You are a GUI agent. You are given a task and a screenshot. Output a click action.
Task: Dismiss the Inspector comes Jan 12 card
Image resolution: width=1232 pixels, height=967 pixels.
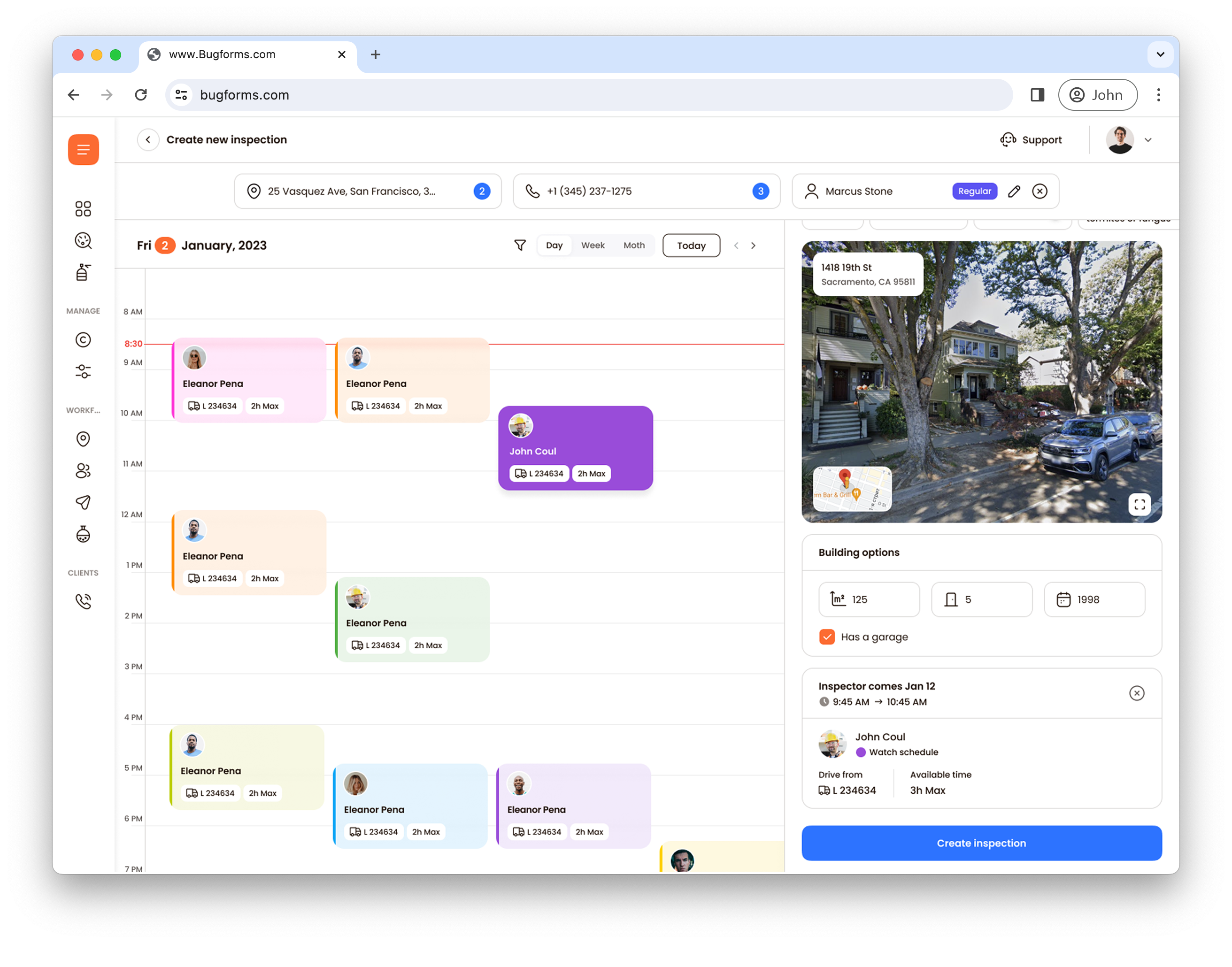[1136, 693]
